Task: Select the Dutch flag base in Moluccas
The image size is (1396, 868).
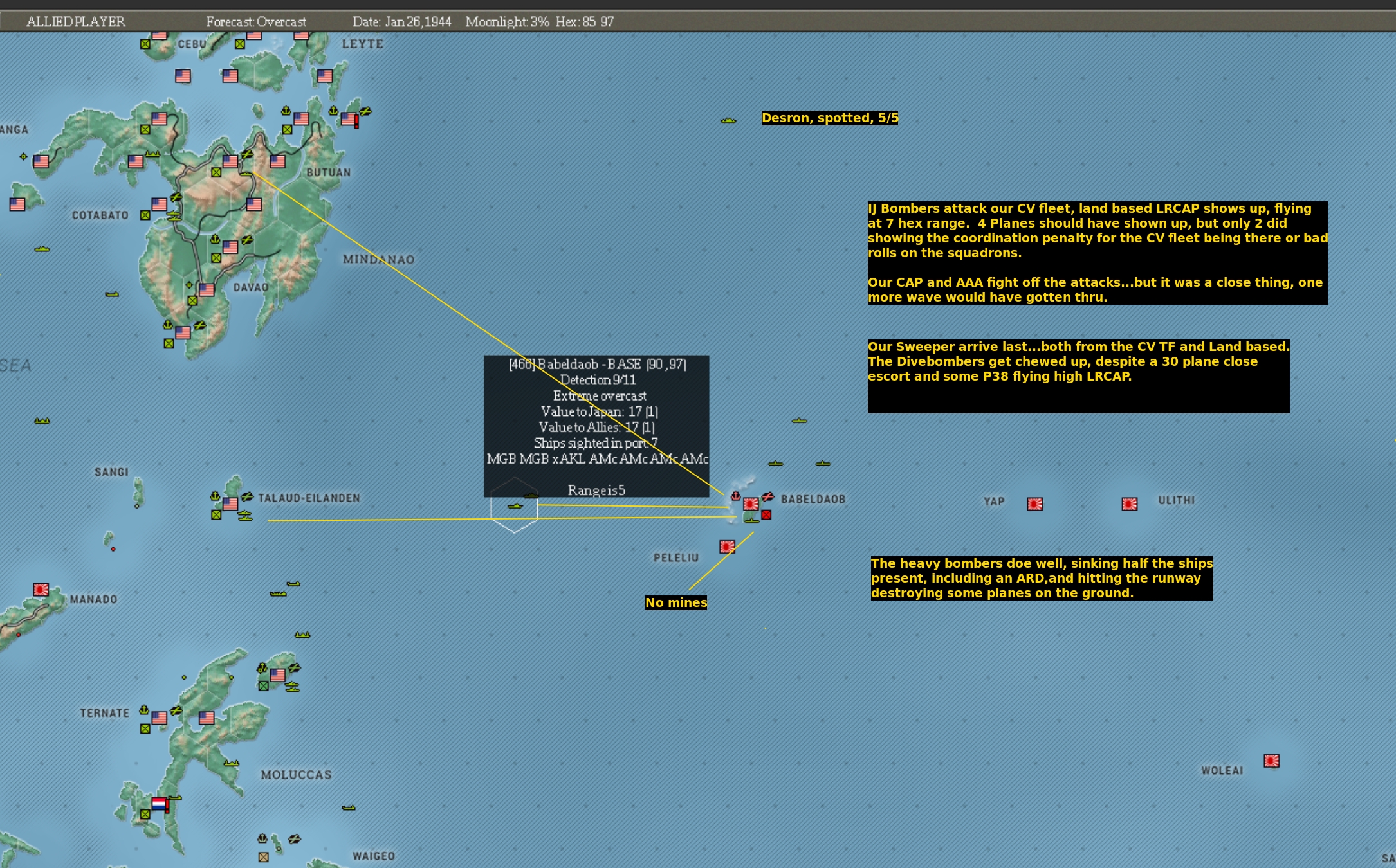Action: [159, 804]
